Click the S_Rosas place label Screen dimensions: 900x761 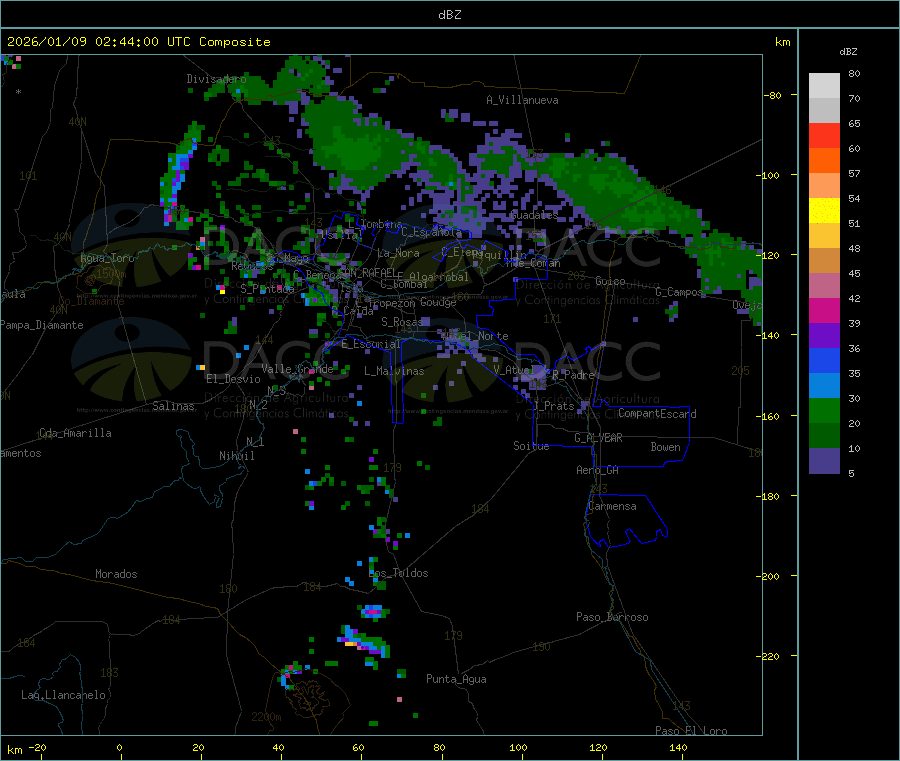click(402, 322)
